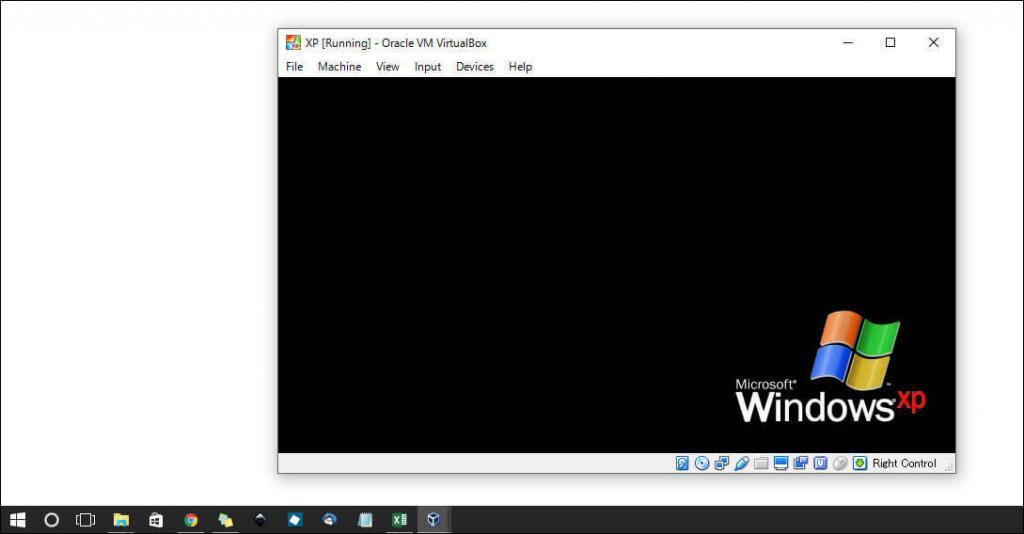Click the network adapters status icon
This screenshot has height=534, width=1024.
click(721, 463)
